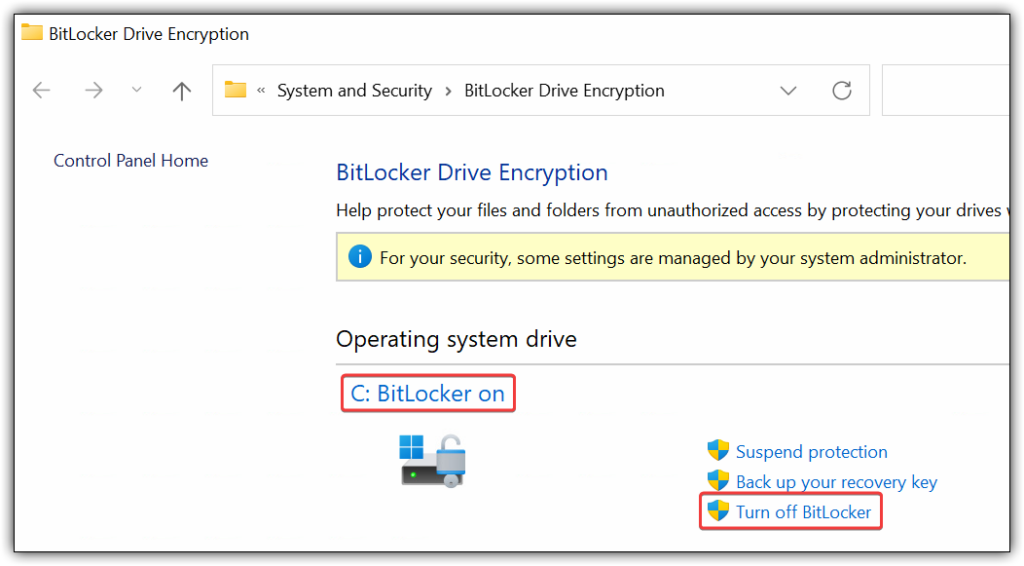
Task: Open recent locations chevron beside forward arrow
Action: [136, 90]
